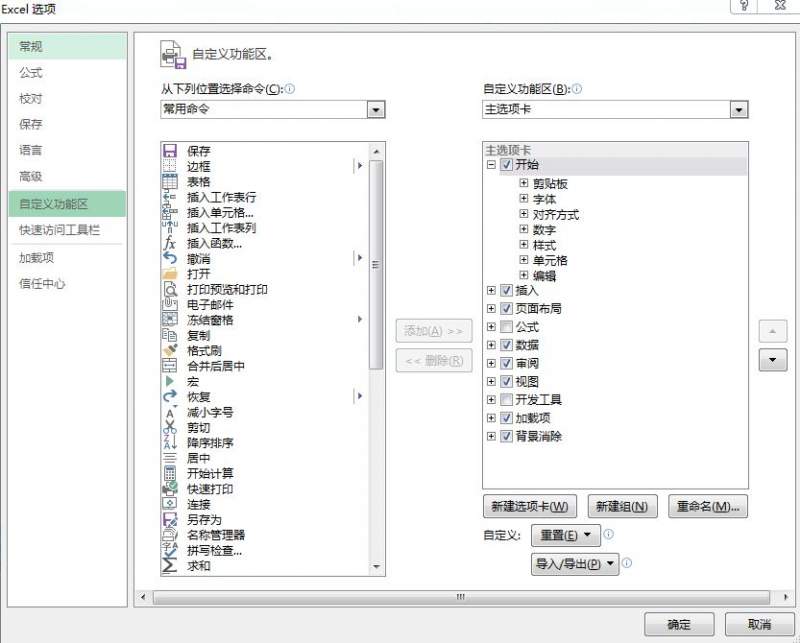Click the 居中 center align icon
This screenshot has width=800, height=643.
[169, 458]
